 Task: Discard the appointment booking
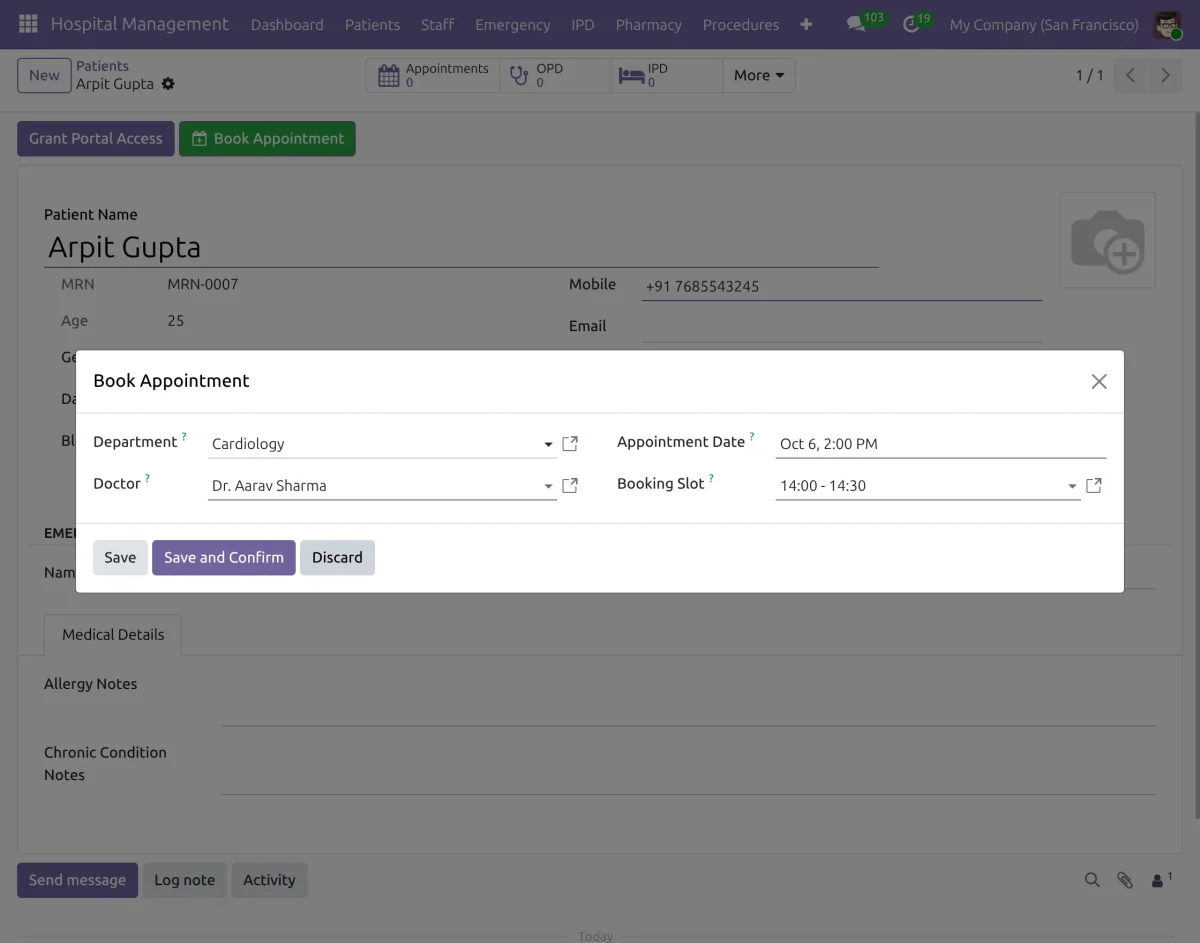click(337, 557)
